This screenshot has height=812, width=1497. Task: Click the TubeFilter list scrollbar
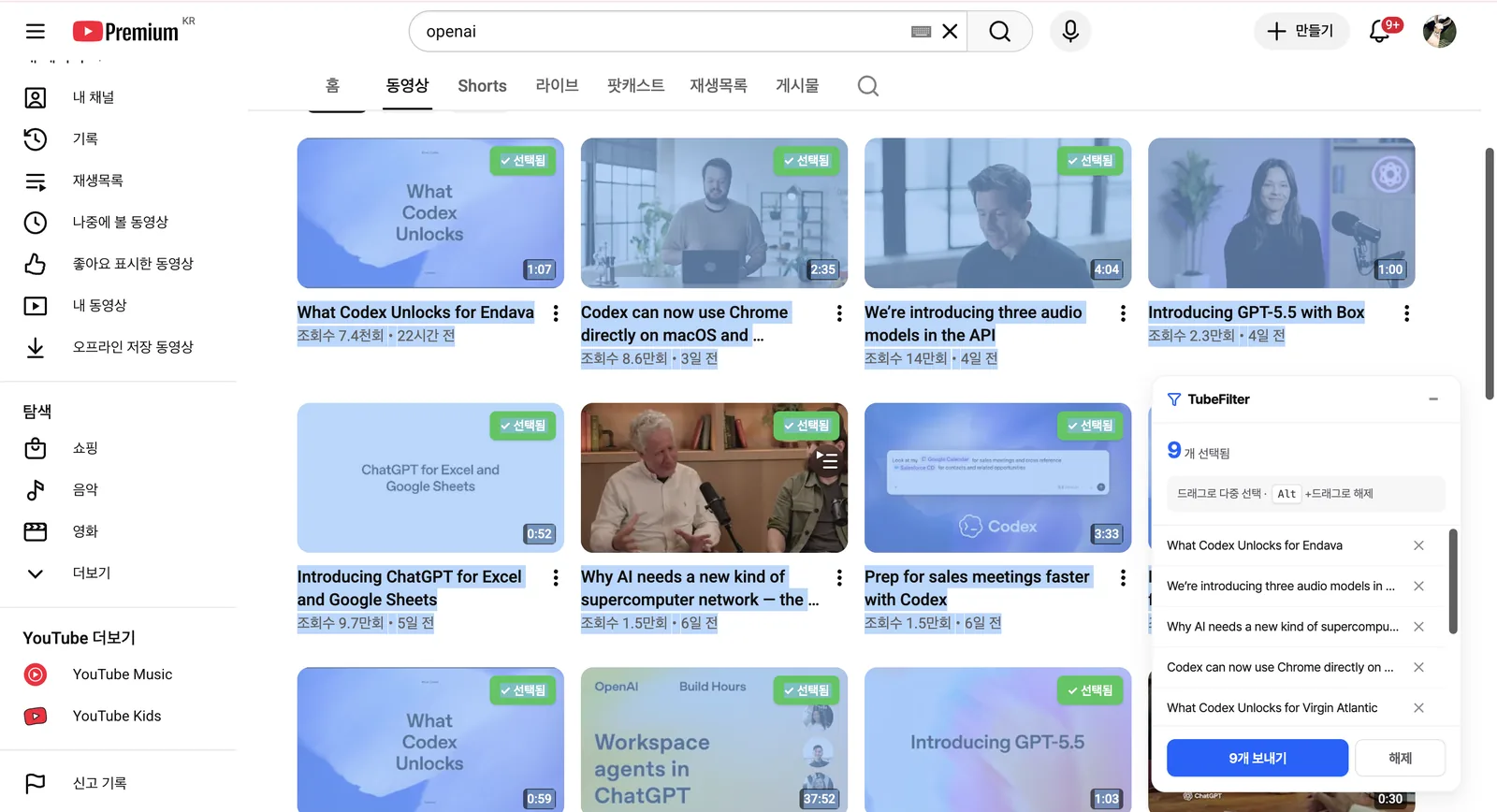coord(1453,581)
